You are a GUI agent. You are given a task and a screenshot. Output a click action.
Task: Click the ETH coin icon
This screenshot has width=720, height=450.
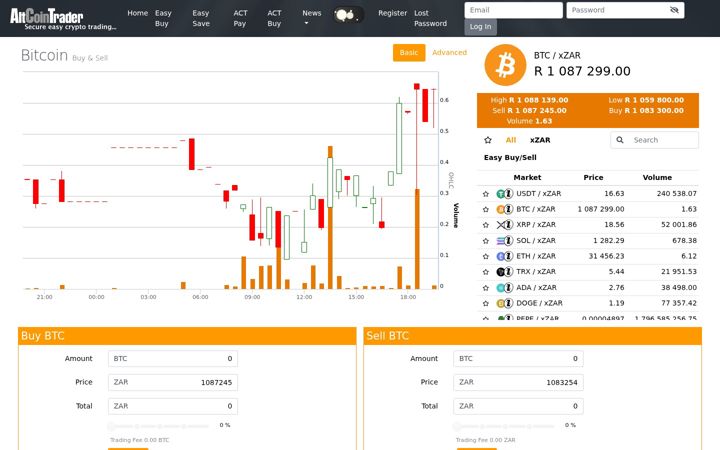click(501, 256)
